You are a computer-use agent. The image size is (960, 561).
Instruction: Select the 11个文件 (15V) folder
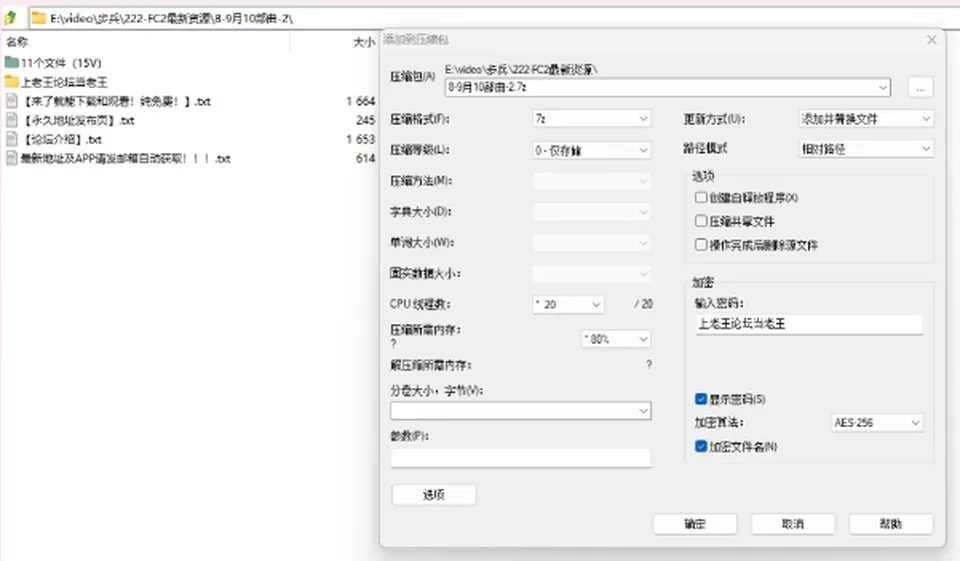(53, 62)
